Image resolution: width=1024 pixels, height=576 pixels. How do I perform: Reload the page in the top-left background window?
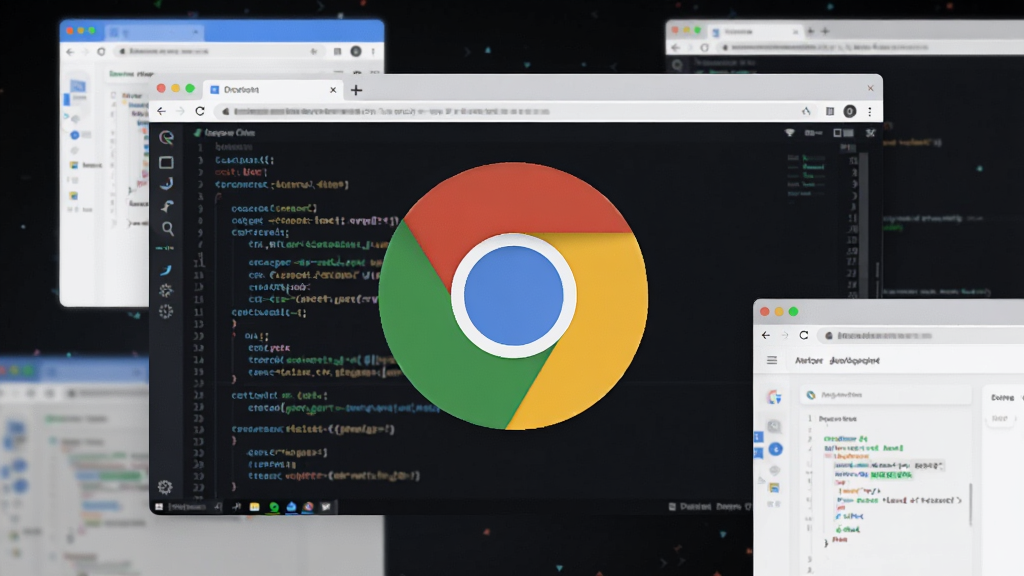click(x=101, y=52)
